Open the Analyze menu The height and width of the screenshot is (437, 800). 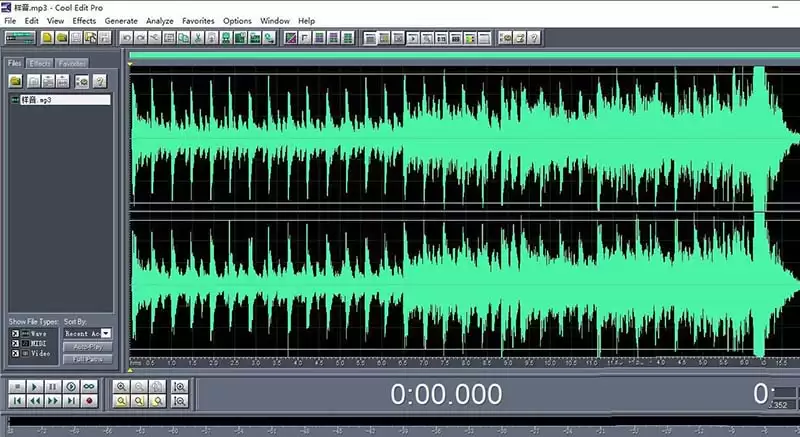point(160,21)
